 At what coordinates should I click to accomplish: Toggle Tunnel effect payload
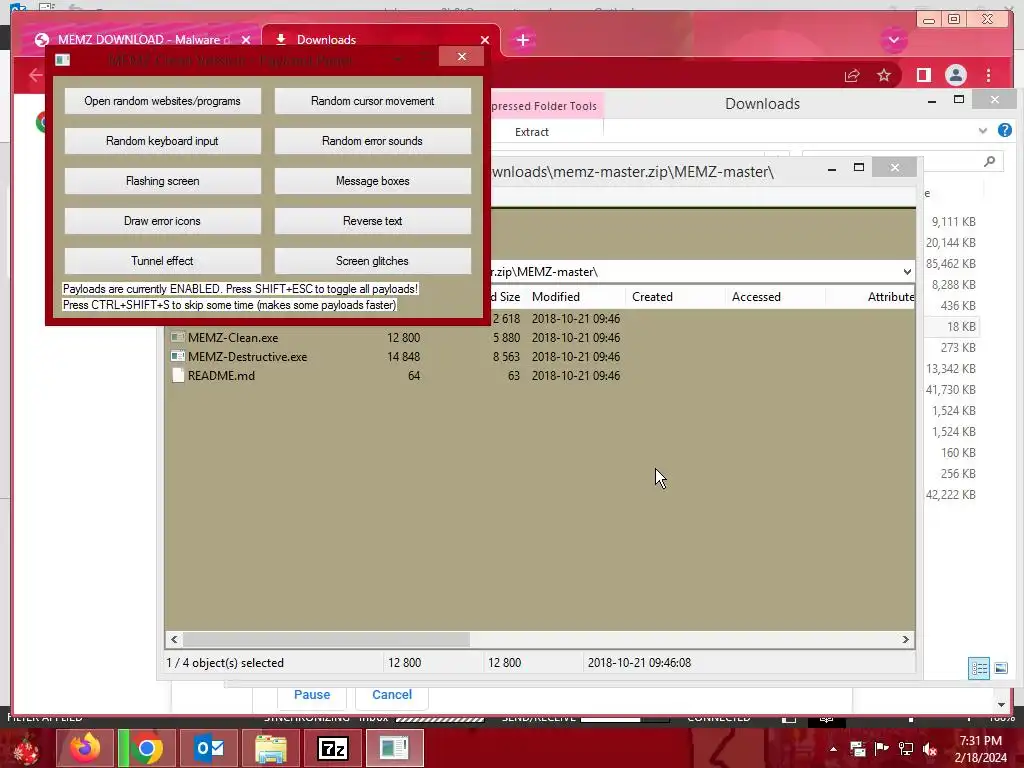coord(163,261)
